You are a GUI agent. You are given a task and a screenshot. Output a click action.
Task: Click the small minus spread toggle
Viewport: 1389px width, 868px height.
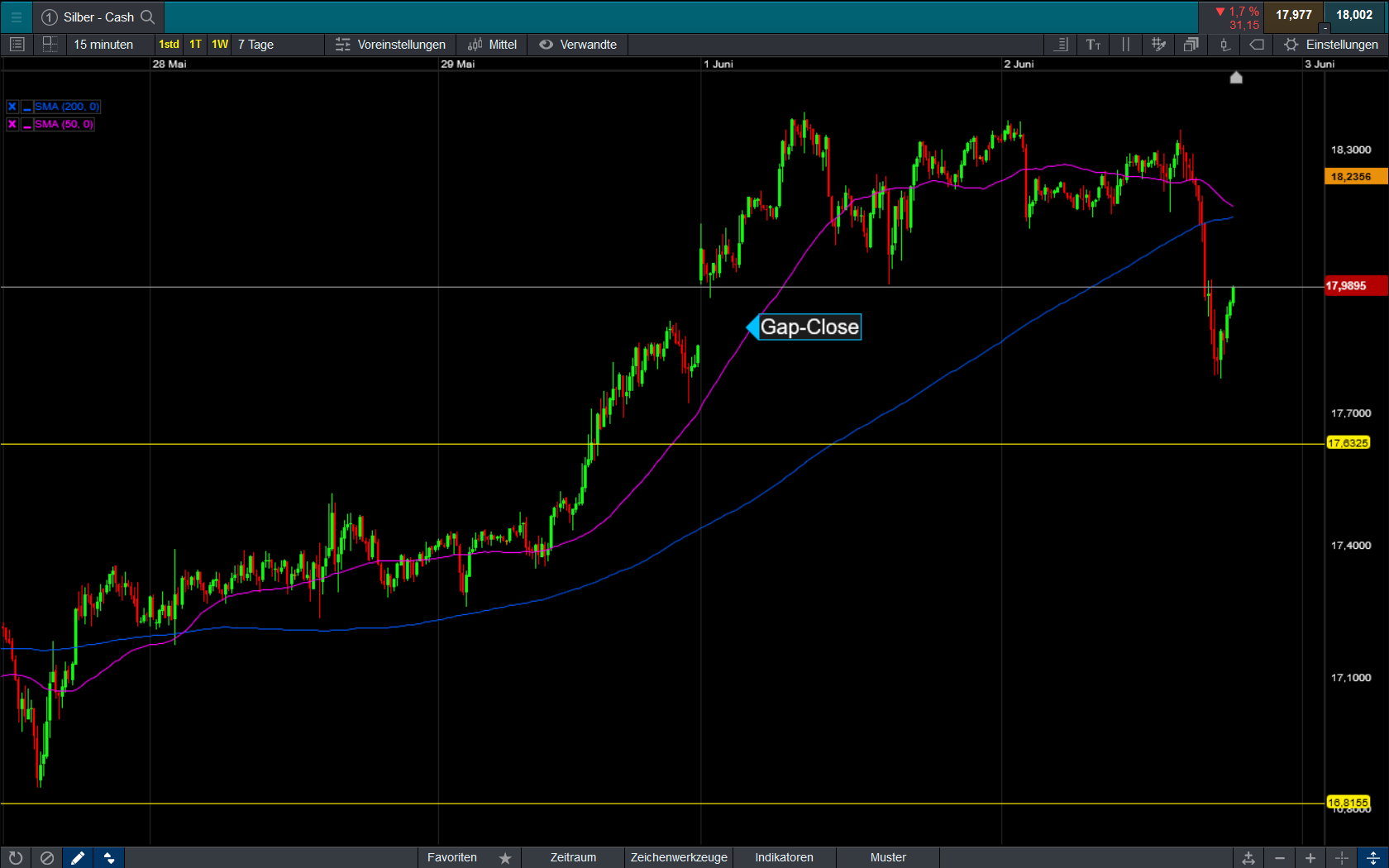point(1325,28)
